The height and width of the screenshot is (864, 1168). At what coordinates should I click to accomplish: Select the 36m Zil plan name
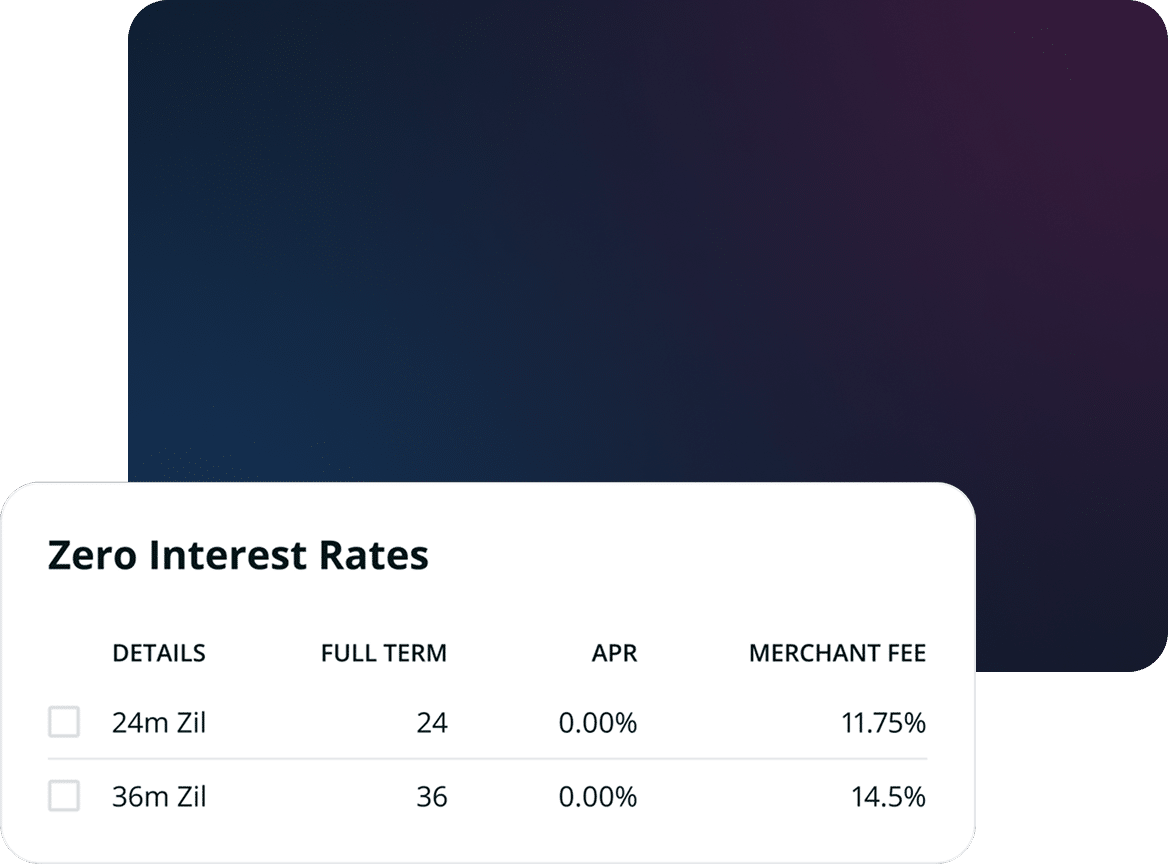[159, 798]
